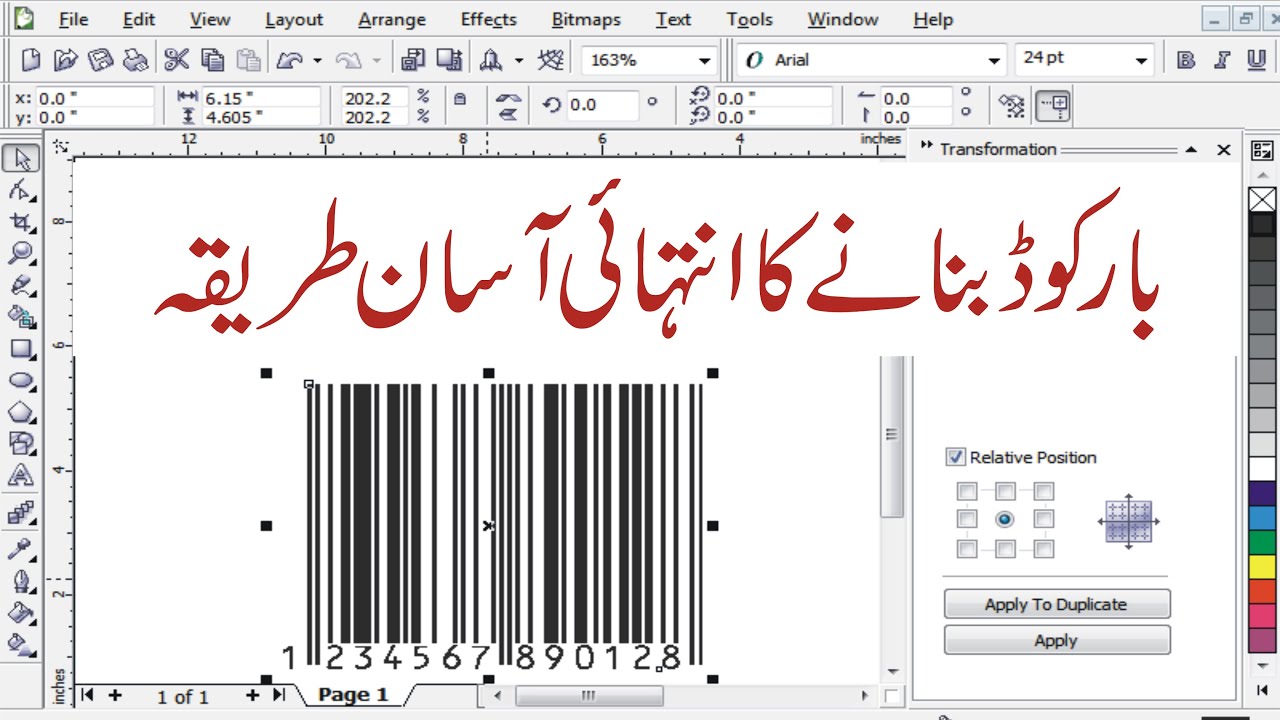Select the Shape tool
The height and width of the screenshot is (720, 1280).
coord(21,190)
